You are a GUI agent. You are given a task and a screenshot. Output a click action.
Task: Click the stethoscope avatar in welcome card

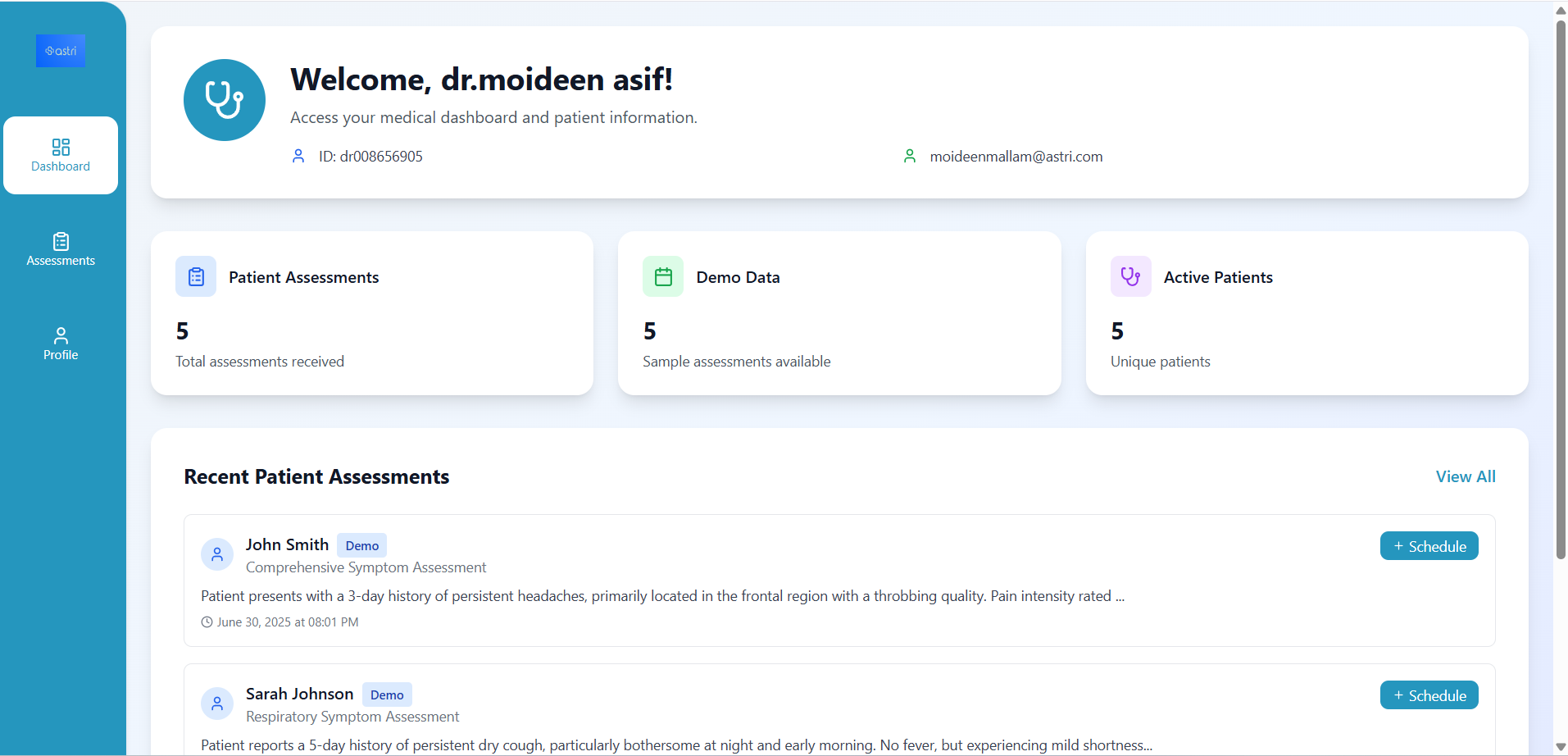[x=225, y=100]
